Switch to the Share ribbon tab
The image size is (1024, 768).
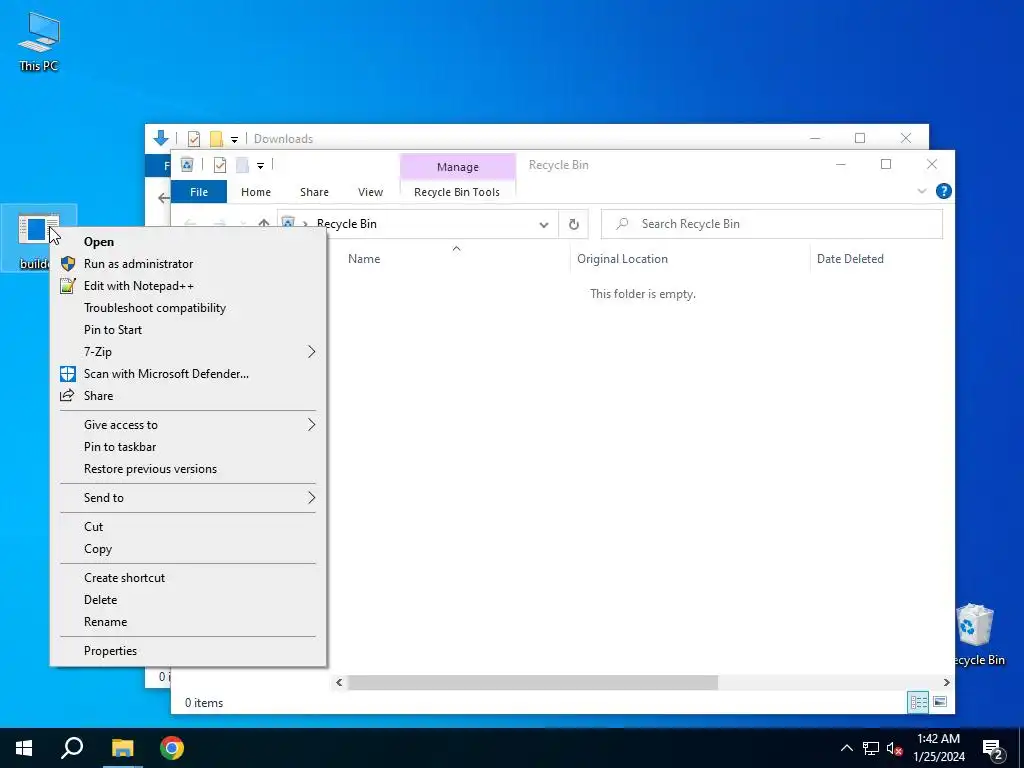pyautogui.click(x=314, y=192)
